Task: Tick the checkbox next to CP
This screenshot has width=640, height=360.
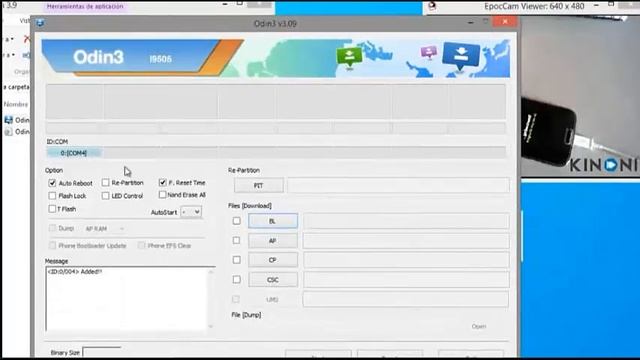Action: pos(236,260)
